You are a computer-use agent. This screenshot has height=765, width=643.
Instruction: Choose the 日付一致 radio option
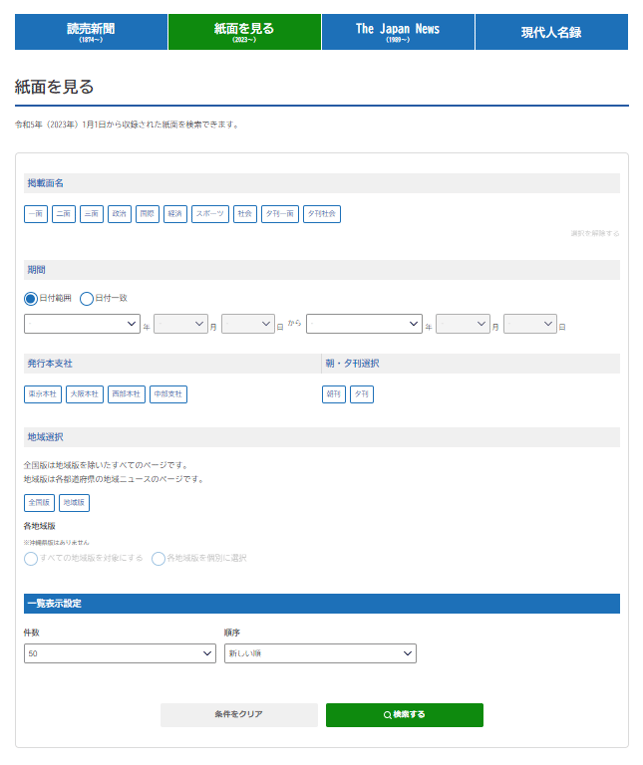(87, 298)
